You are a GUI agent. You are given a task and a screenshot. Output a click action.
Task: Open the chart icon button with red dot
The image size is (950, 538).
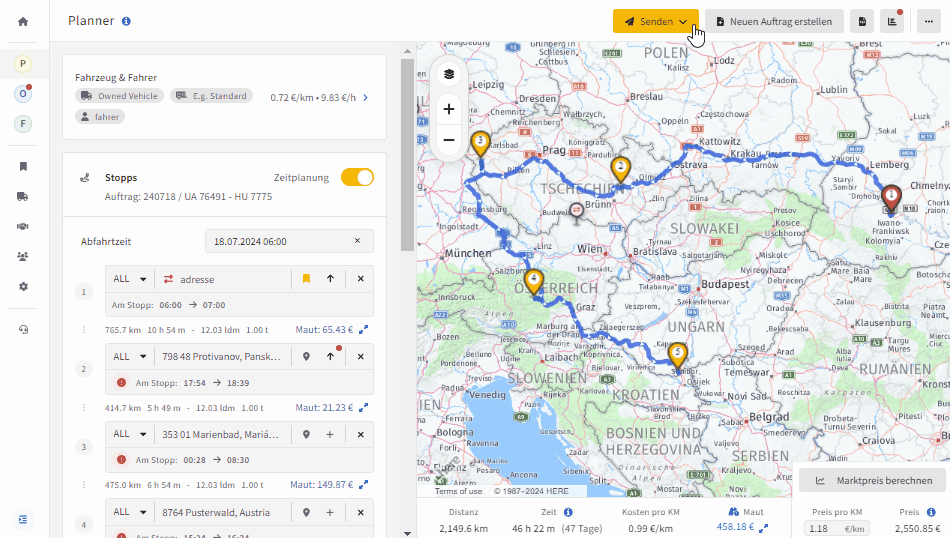(x=892, y=22)
